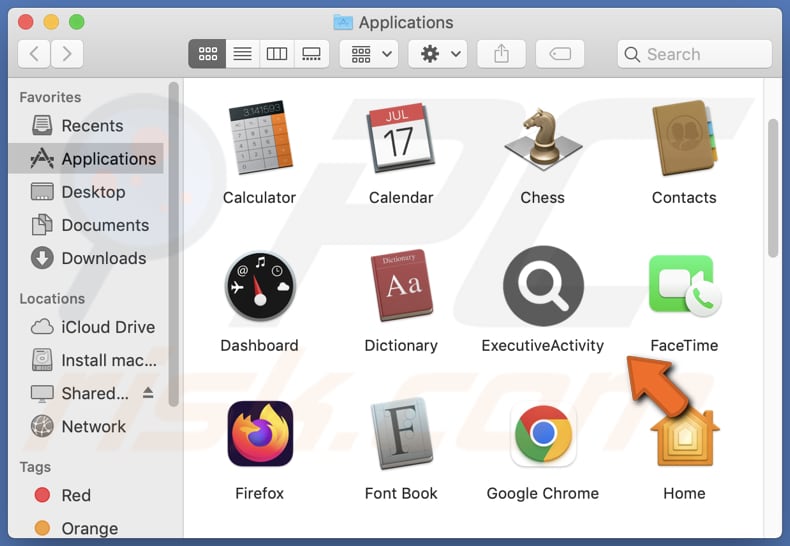Open the Firefox app icon

point(260,433)
